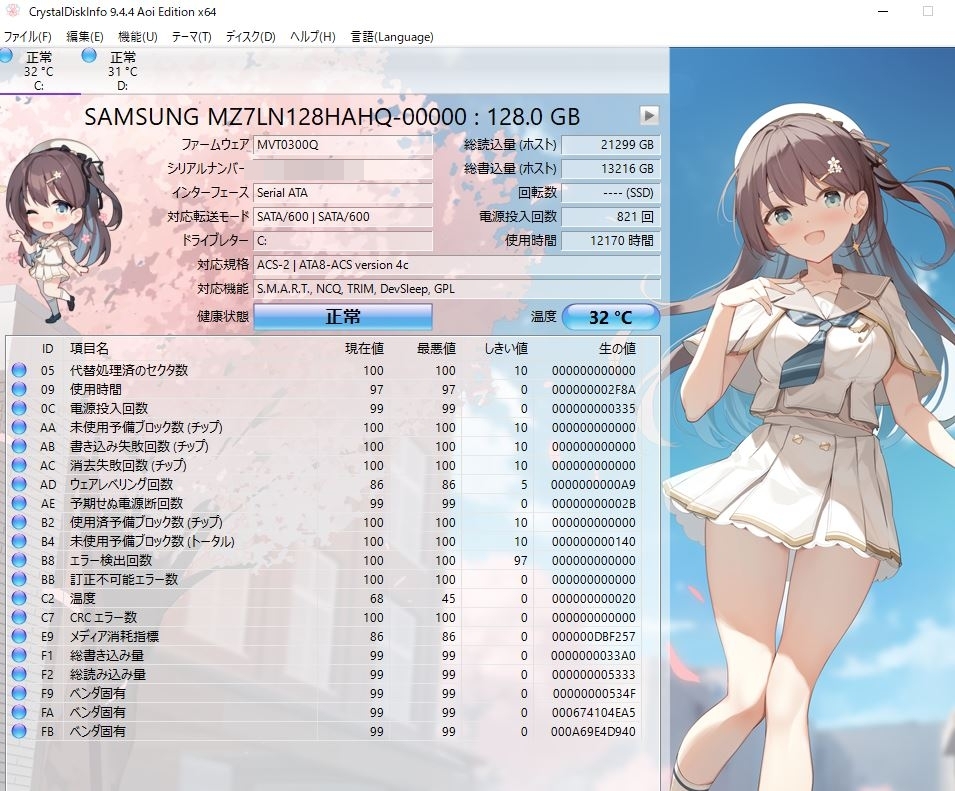Click raw value 000674104EA5

[593, 712]
